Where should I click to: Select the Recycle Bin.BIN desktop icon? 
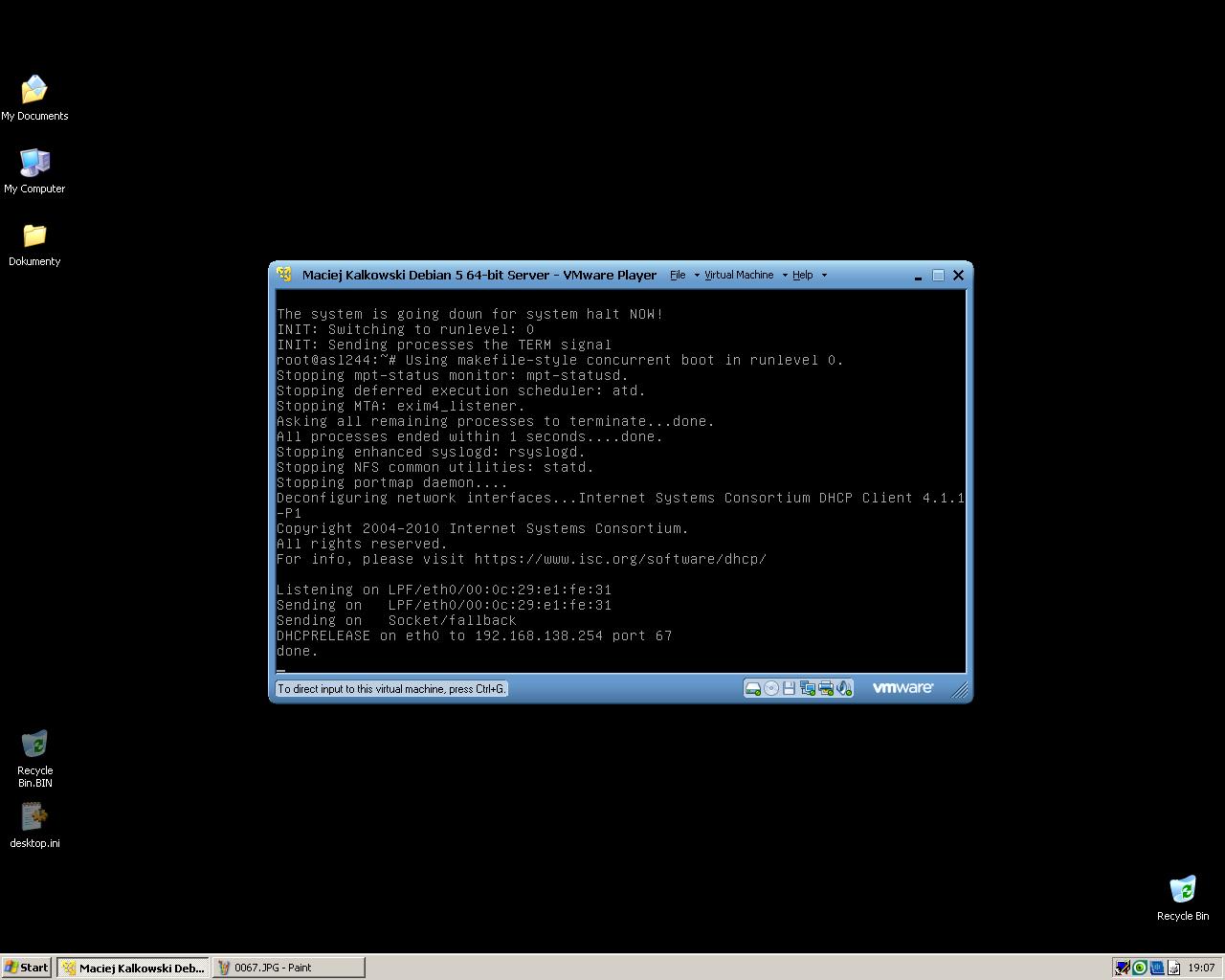click(34, 759)
